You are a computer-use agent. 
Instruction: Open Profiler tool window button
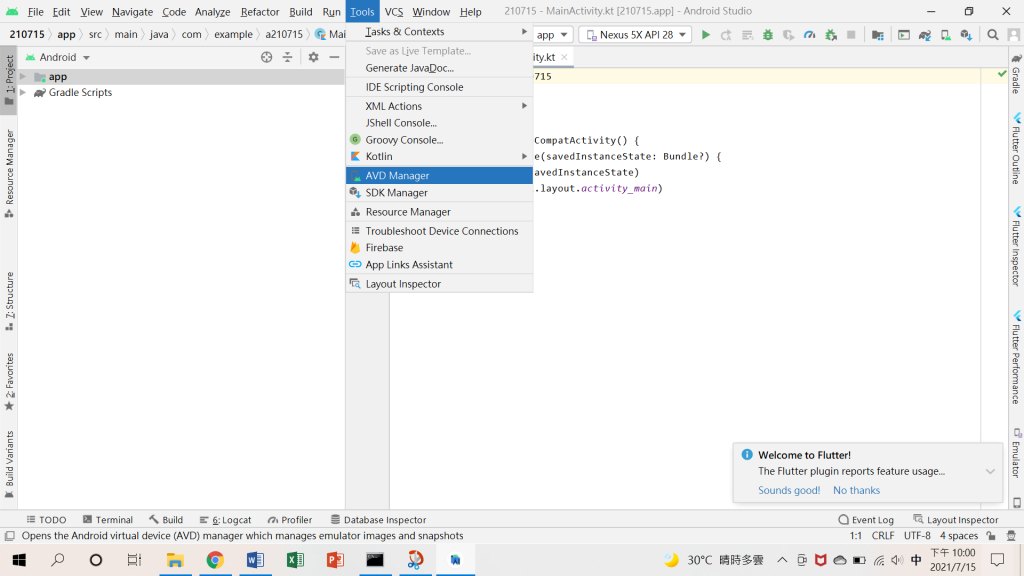pyautogui.click(x=290, y=520)
